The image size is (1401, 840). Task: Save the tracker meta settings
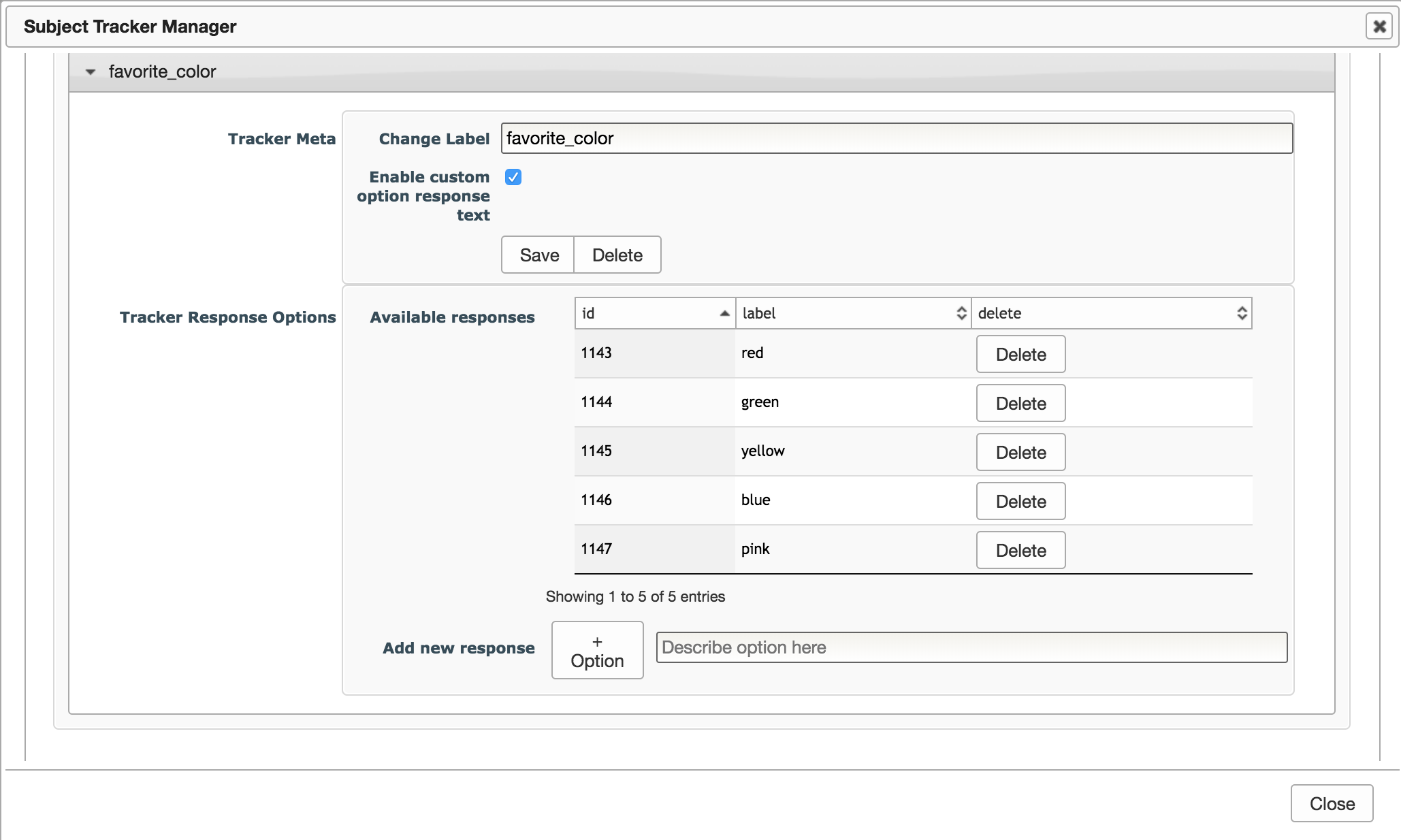coord(538,255)
